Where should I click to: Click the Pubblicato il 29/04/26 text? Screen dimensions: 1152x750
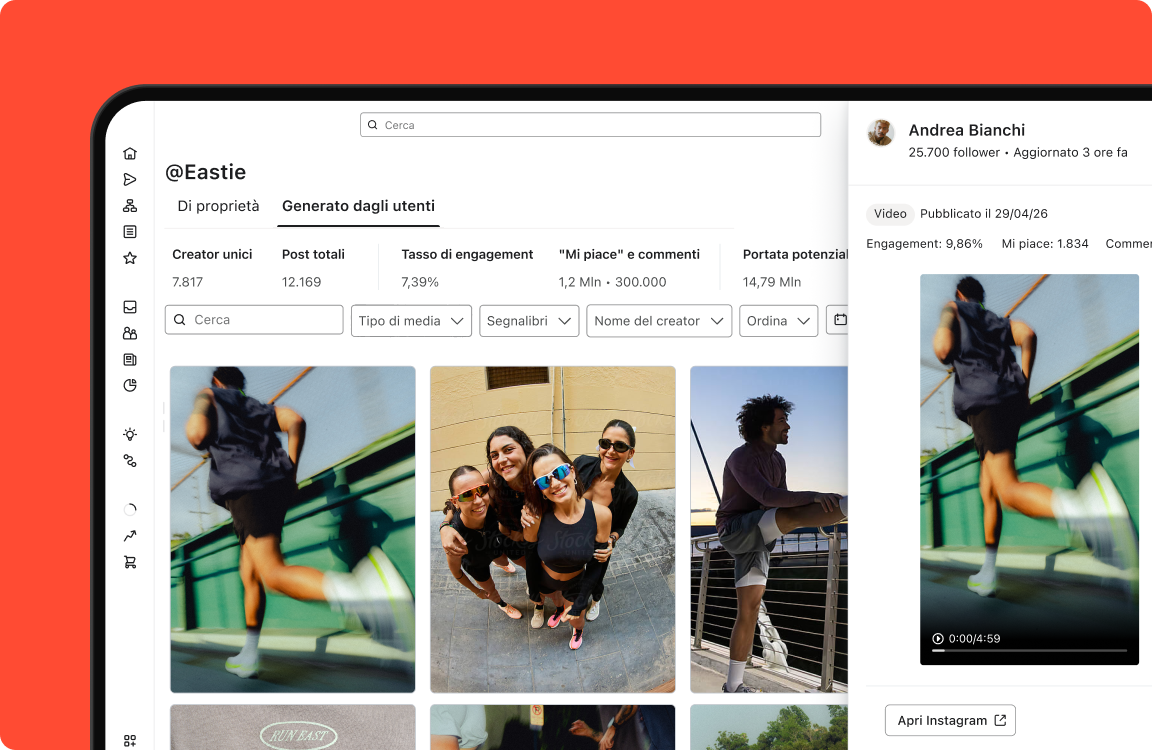coord(984,214)
